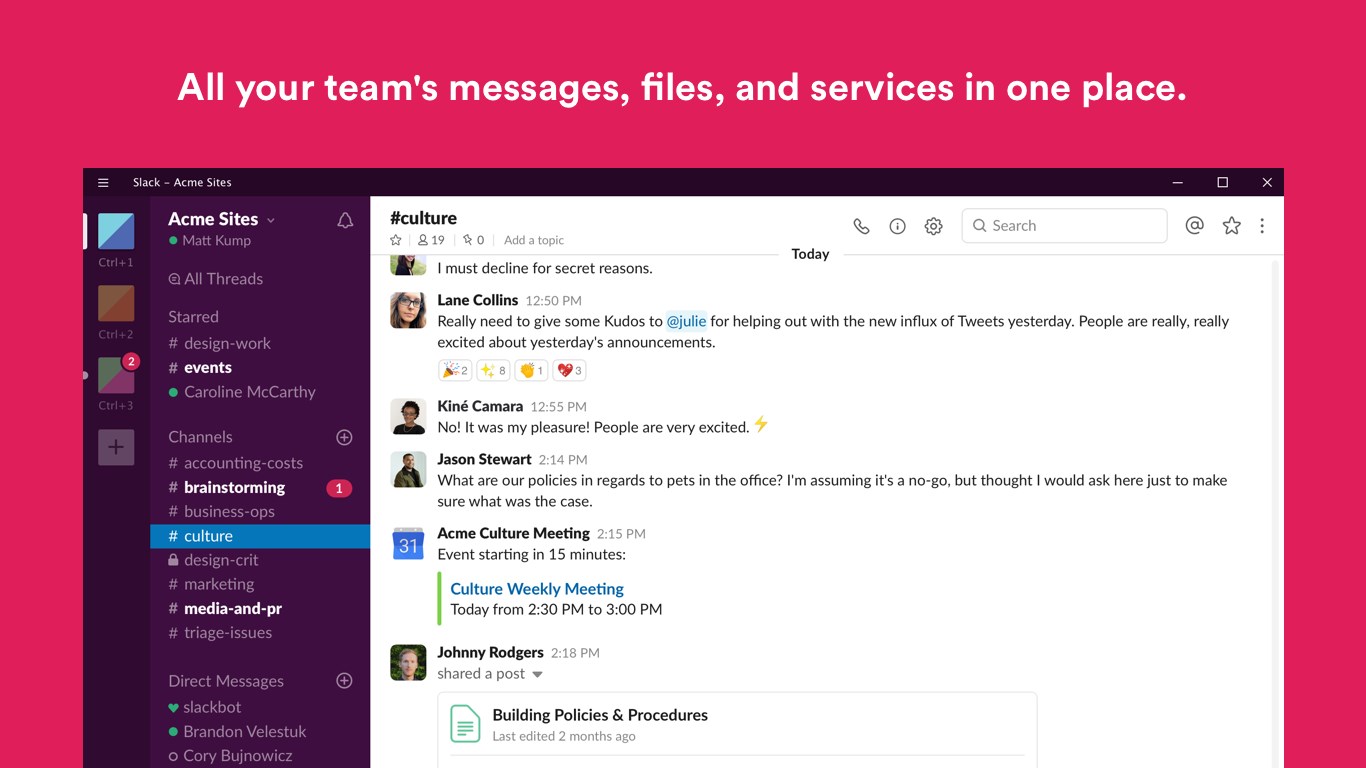Click sparkles reaction with 8
This screenshot has height=768, width=1366.
[493, 370]
